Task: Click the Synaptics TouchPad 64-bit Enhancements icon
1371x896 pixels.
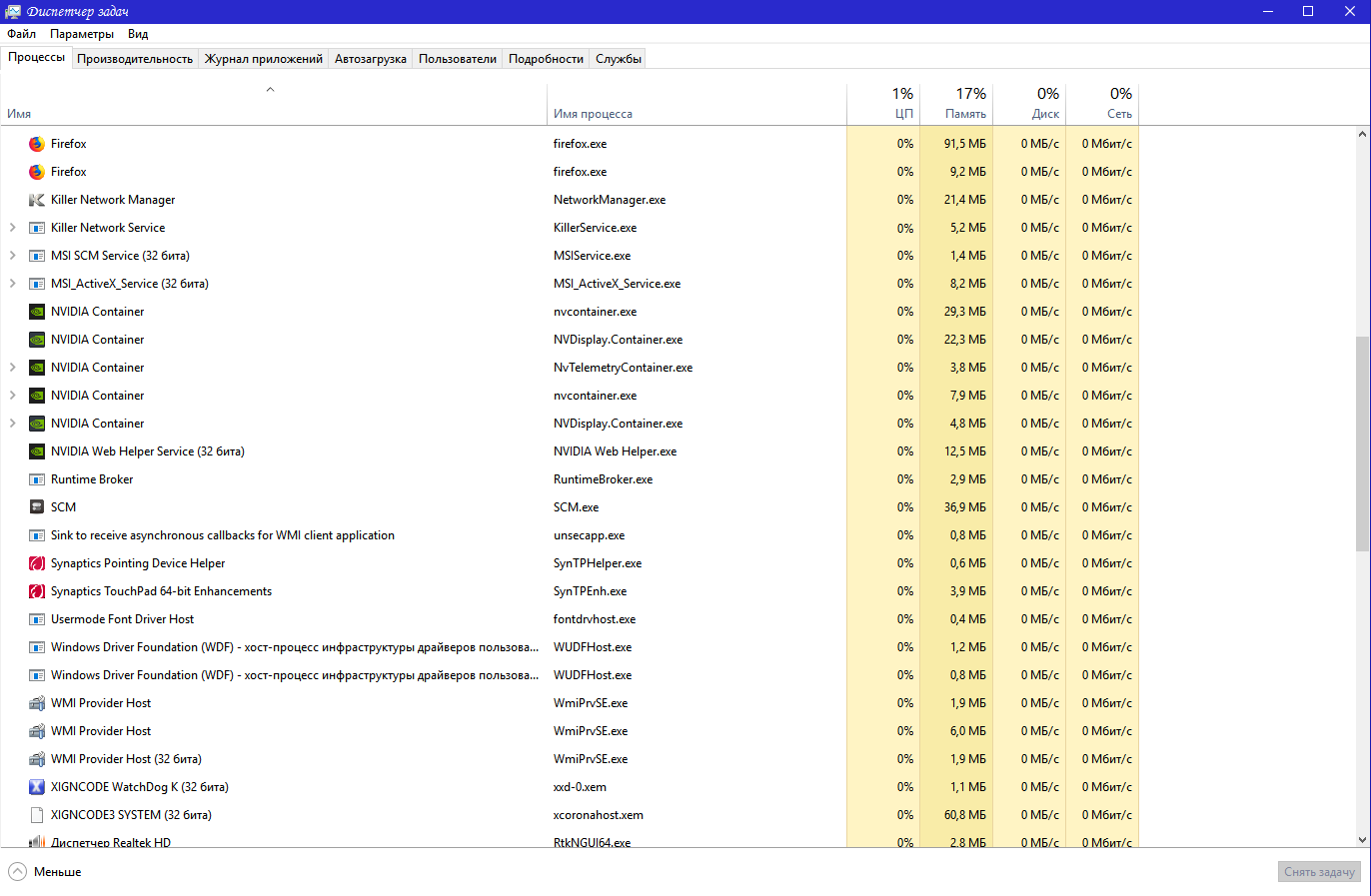Action: (x=37, y=591)
